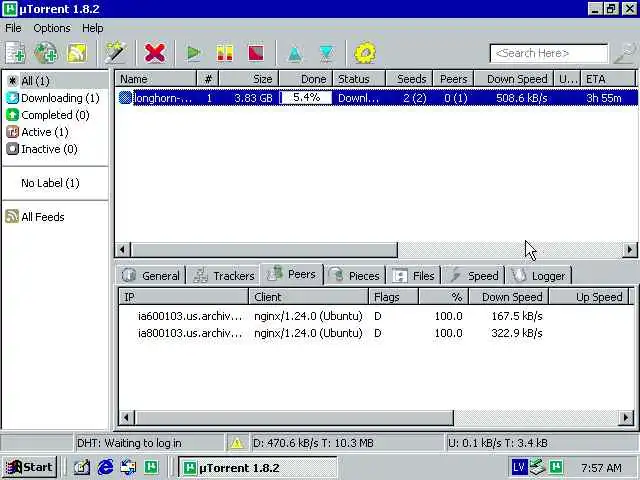Viewport: 640px width, 480px height.
Task: Open the RSS feed toolbar icon
Action: coord(77,53)
